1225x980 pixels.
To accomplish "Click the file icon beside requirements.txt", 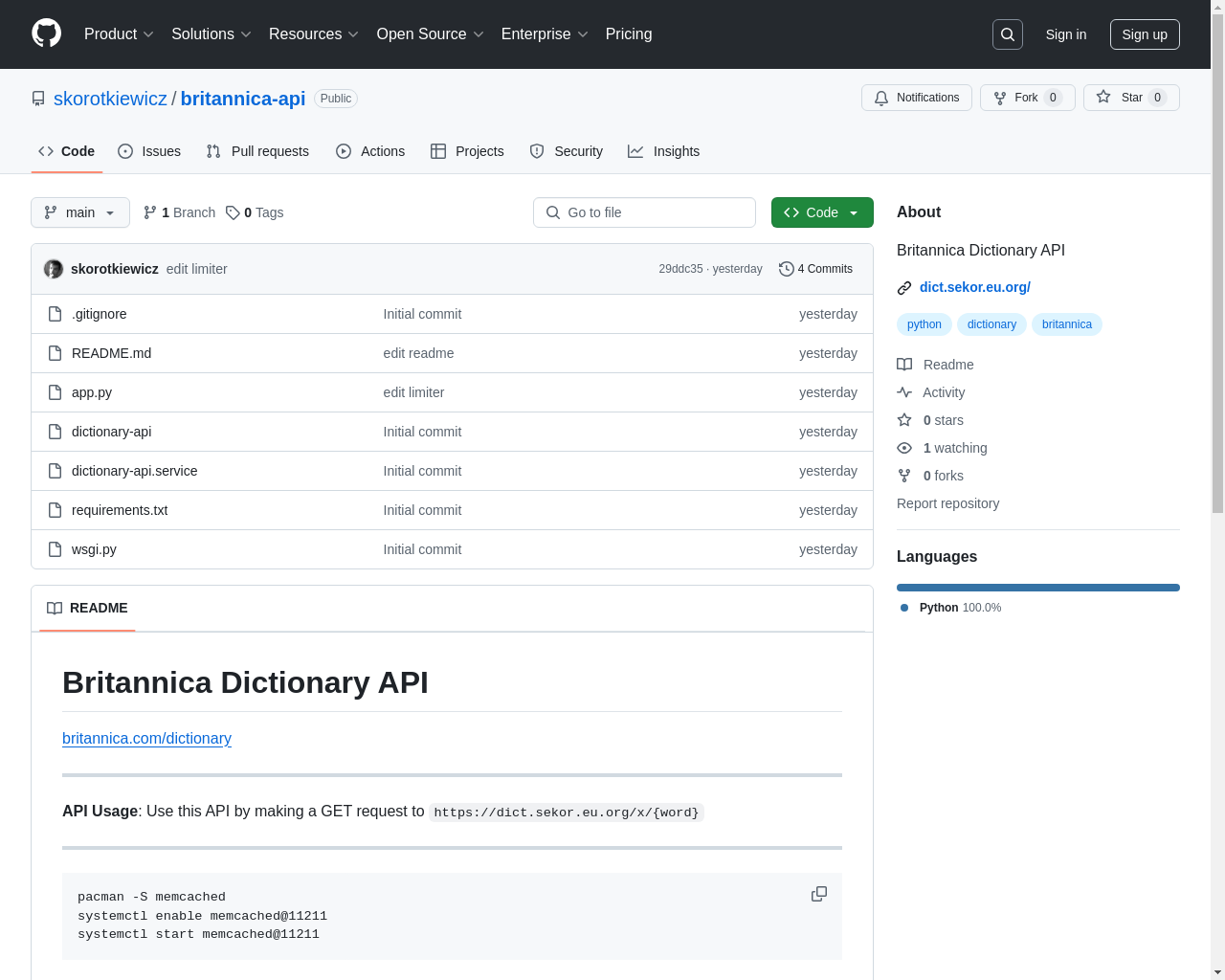I will pyautogui.click(x=56, y=510).
